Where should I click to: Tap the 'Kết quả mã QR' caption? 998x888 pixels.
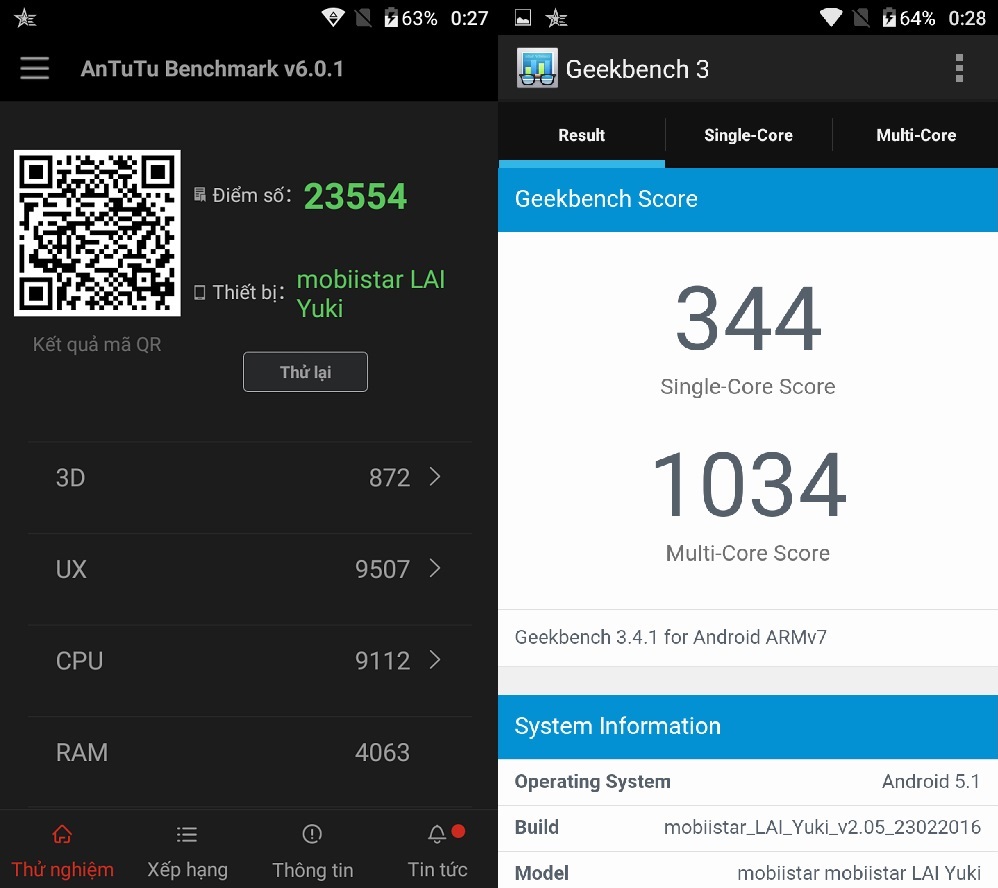97,344
